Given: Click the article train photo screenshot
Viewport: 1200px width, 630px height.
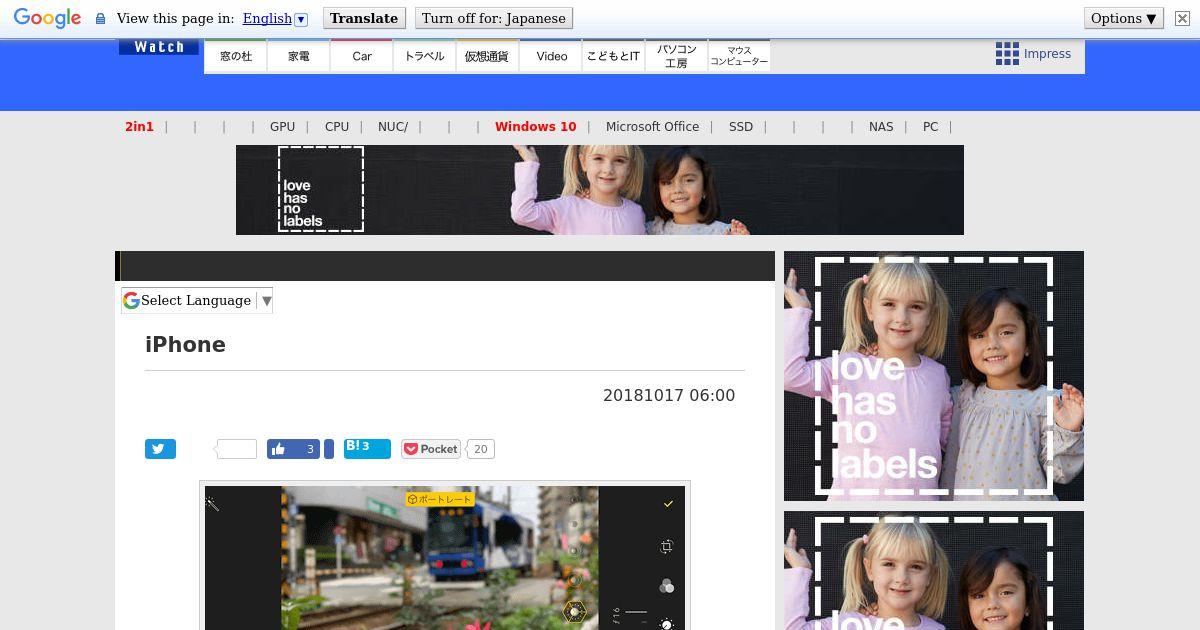Looking at the screenshot, I should [x=445, y=558].
